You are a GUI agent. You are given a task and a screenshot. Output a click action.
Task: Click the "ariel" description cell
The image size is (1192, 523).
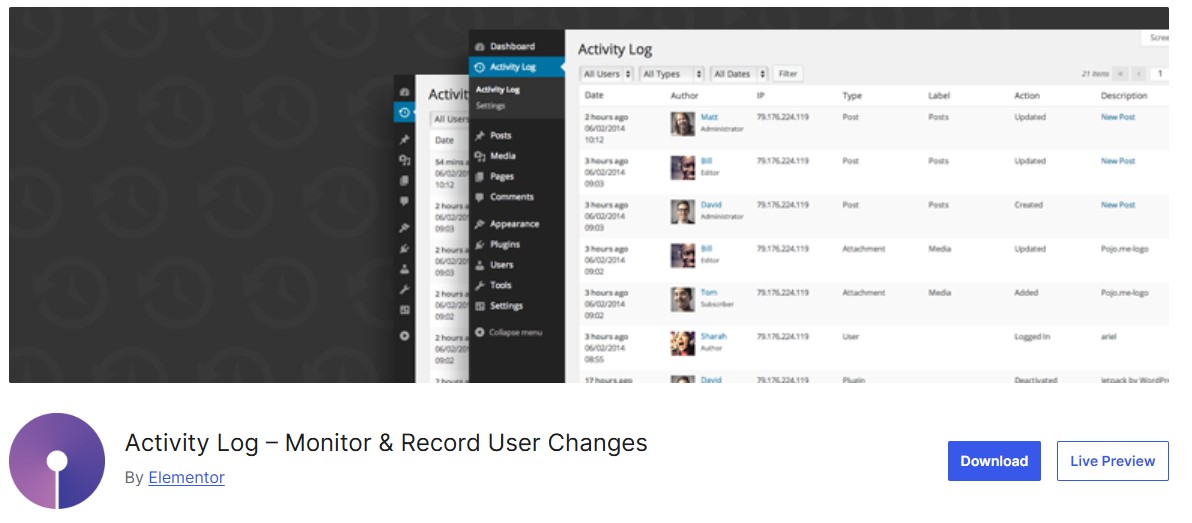coord(1108,337)
